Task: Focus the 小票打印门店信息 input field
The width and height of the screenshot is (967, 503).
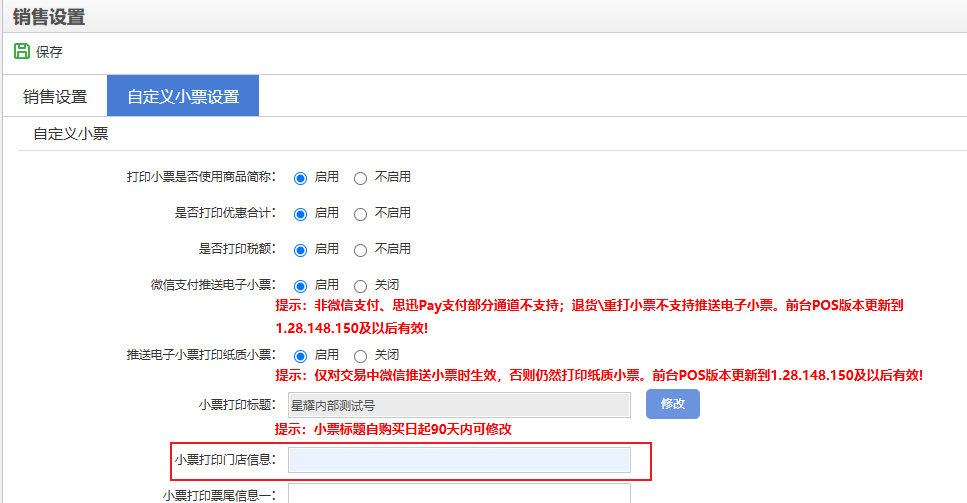Action: 459,460
